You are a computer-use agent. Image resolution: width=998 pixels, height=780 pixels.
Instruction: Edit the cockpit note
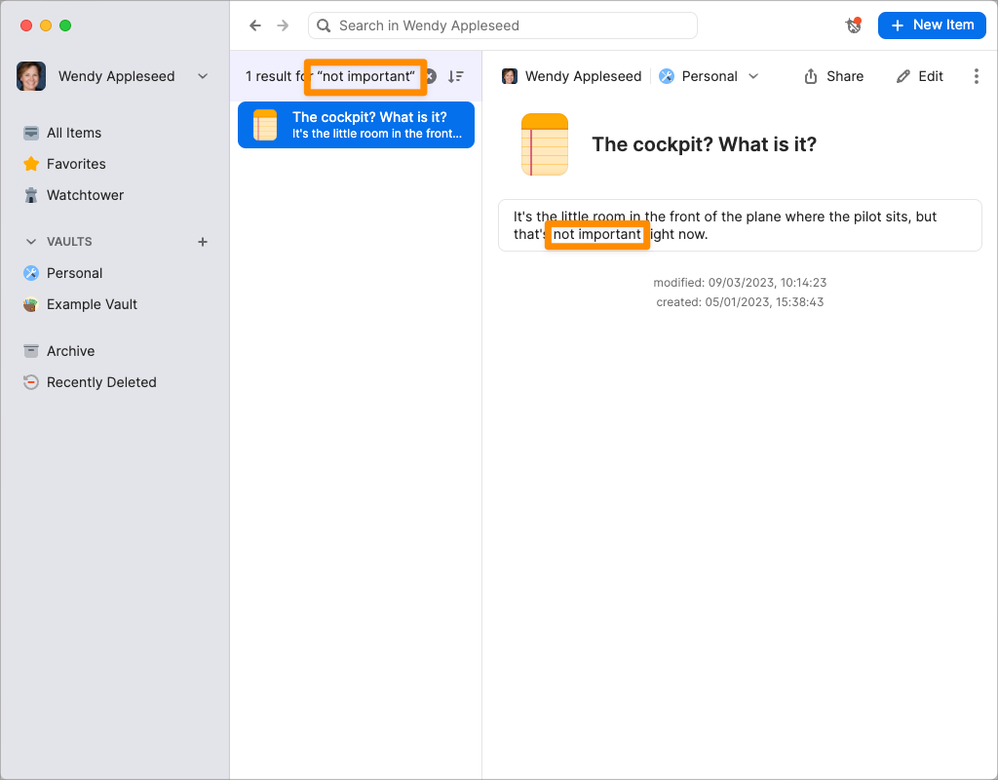tap(920, 76)
